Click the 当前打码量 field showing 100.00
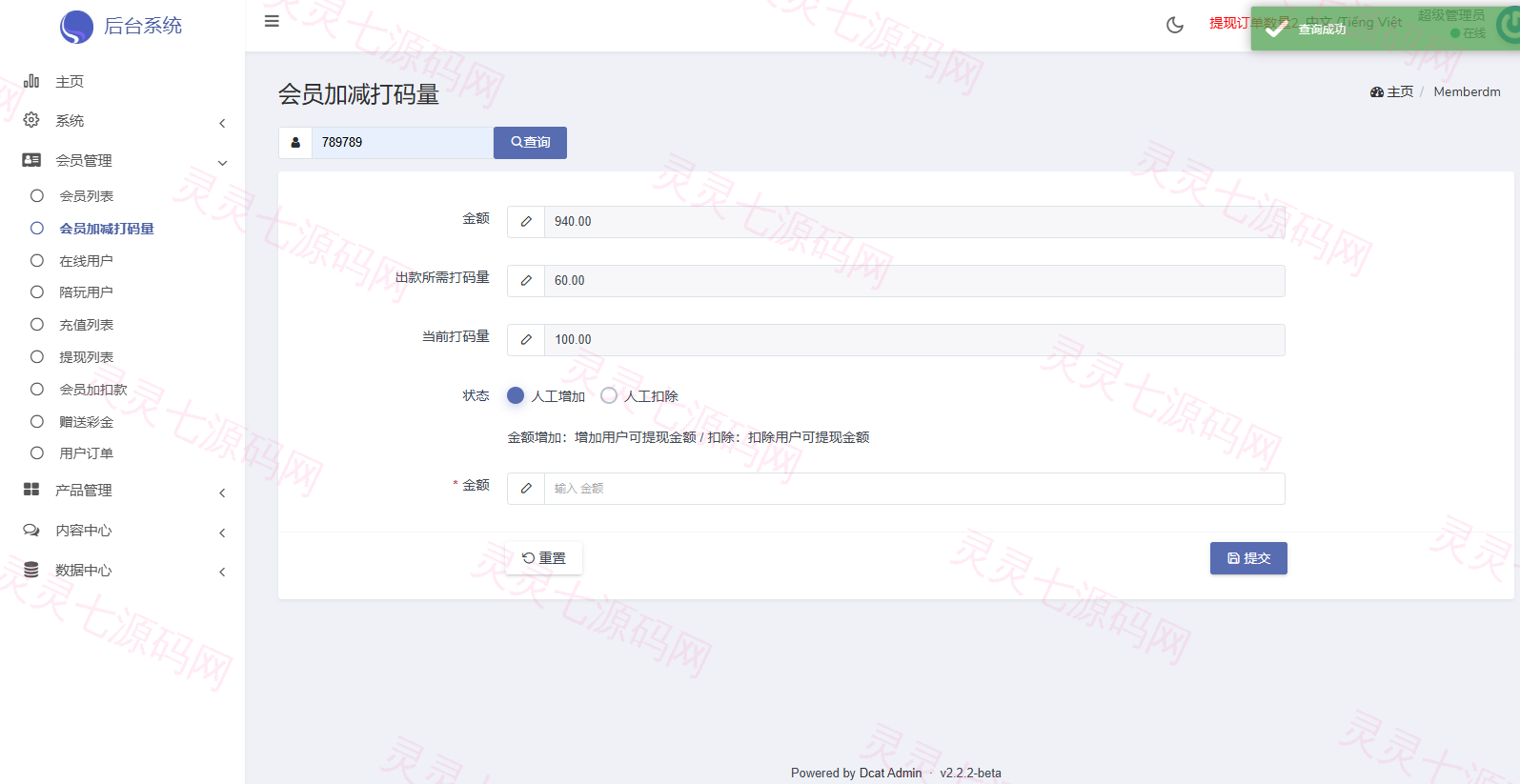Screen dimensions: 1520x784 click(914, 340)
